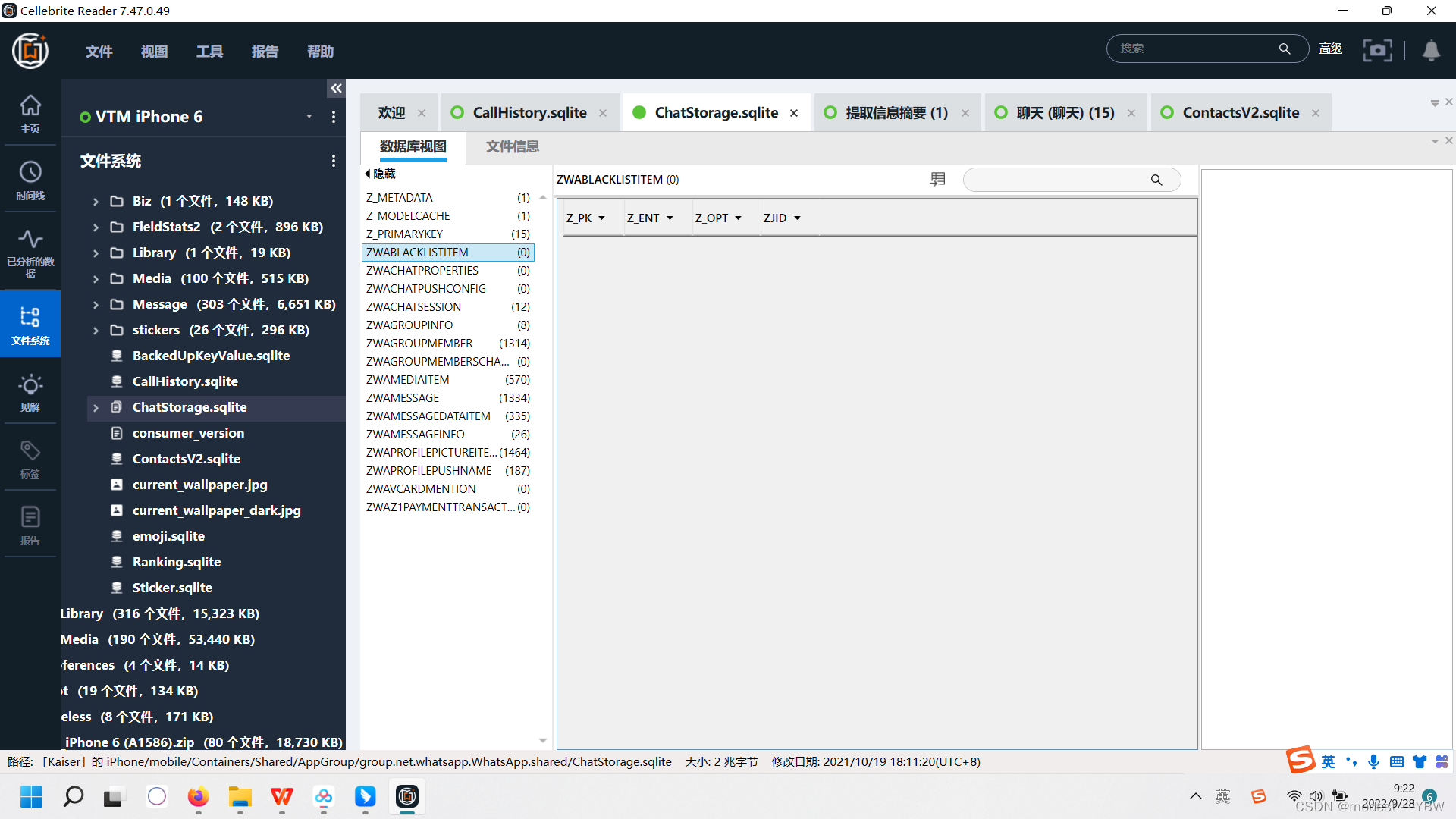Open the Insights (见解) sidebar icon

point(30,392)
